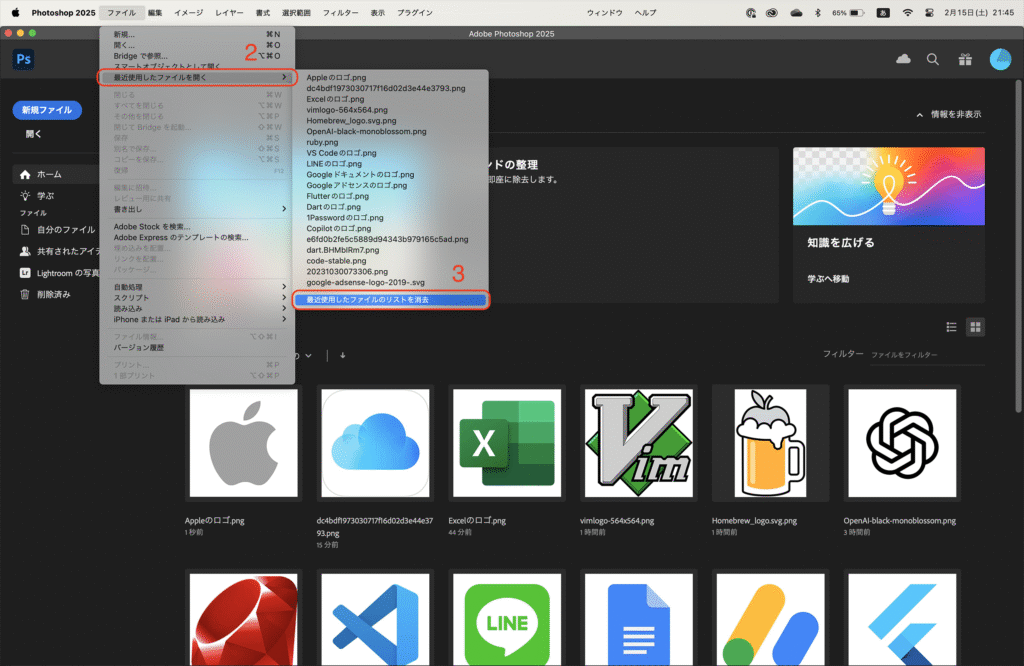1024x666 pixels.
Task: Collapse the 情報を非表示 chevron
Action: click(x=920, y=115)
